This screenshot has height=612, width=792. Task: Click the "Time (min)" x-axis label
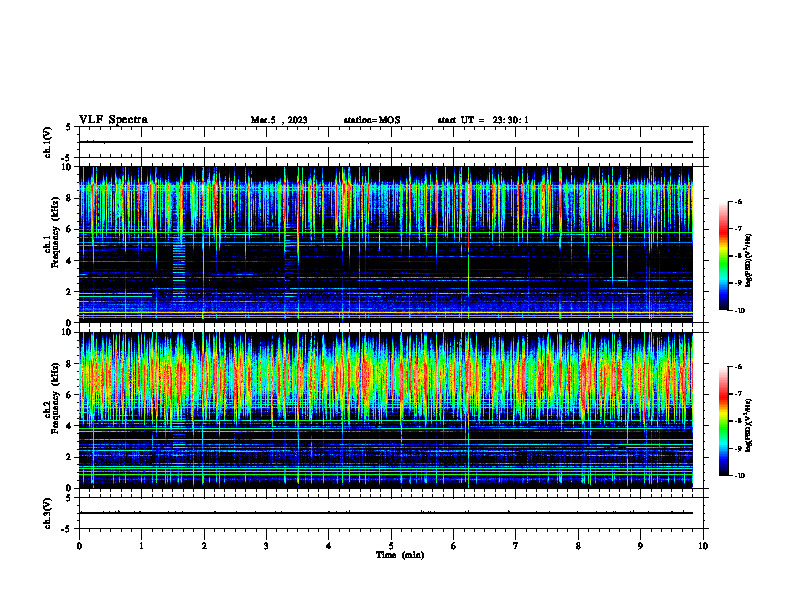(x=400, y=555)
